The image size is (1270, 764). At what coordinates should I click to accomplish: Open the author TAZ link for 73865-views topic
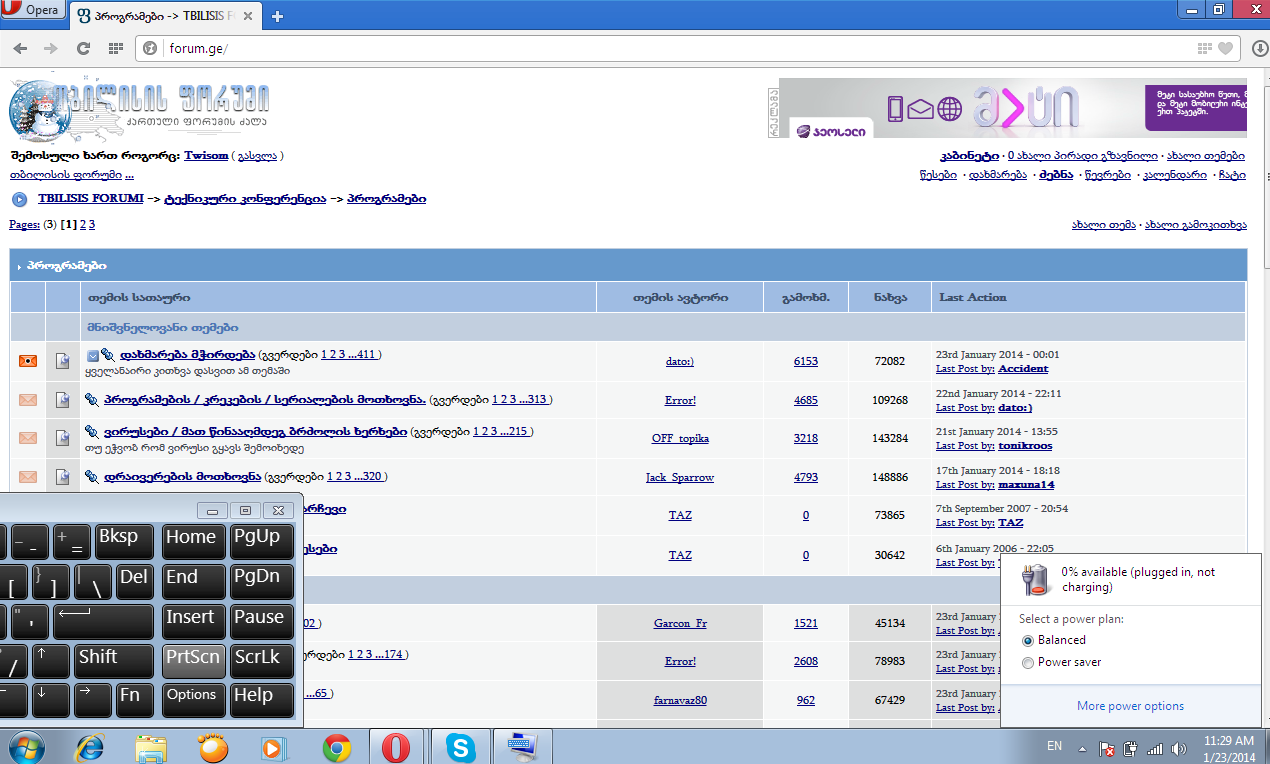(680, 515)
